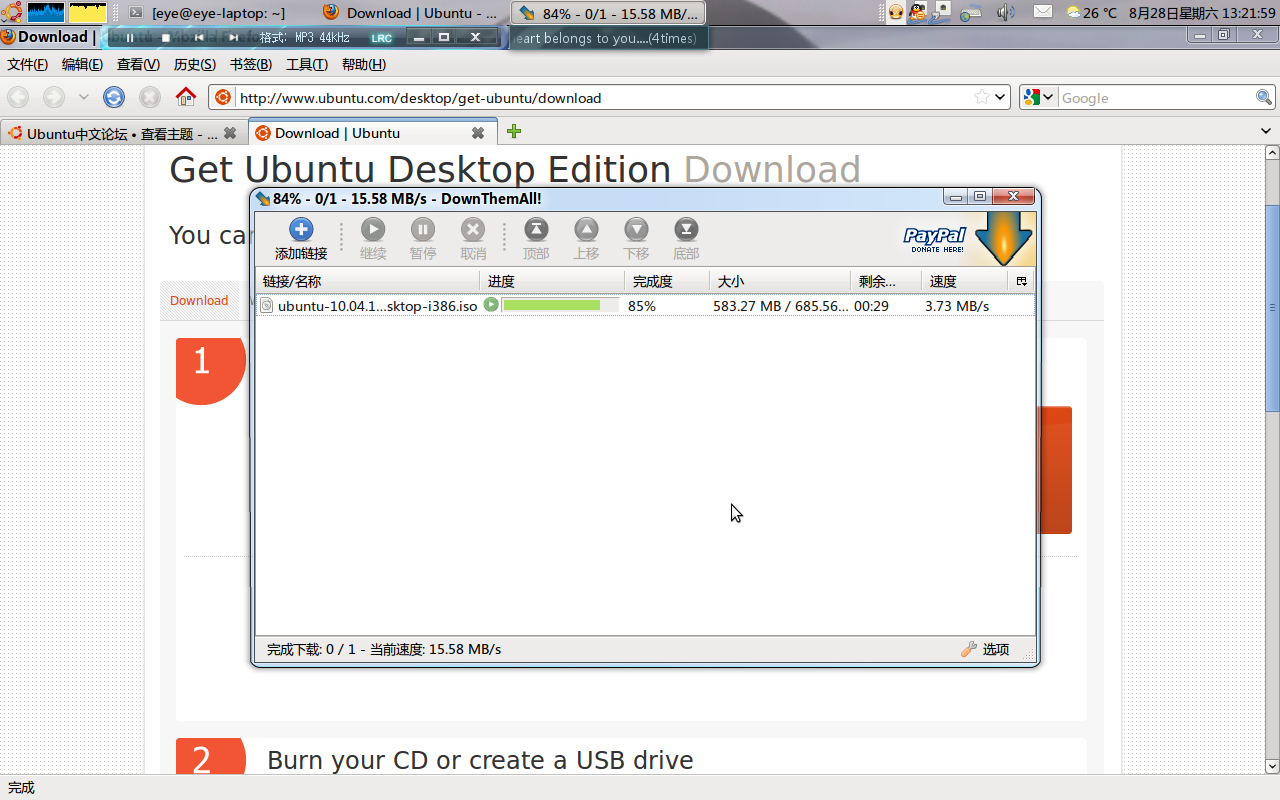Click the 84% DownThemAll taskbar button
This screenshot has width=1280, height=800.
pos(608,13)
